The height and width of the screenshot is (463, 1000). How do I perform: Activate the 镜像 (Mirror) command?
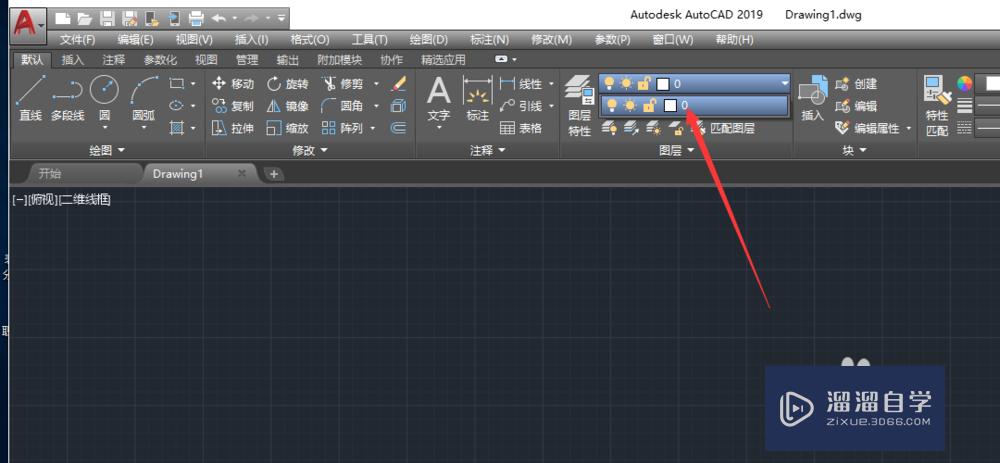point(288,106)
